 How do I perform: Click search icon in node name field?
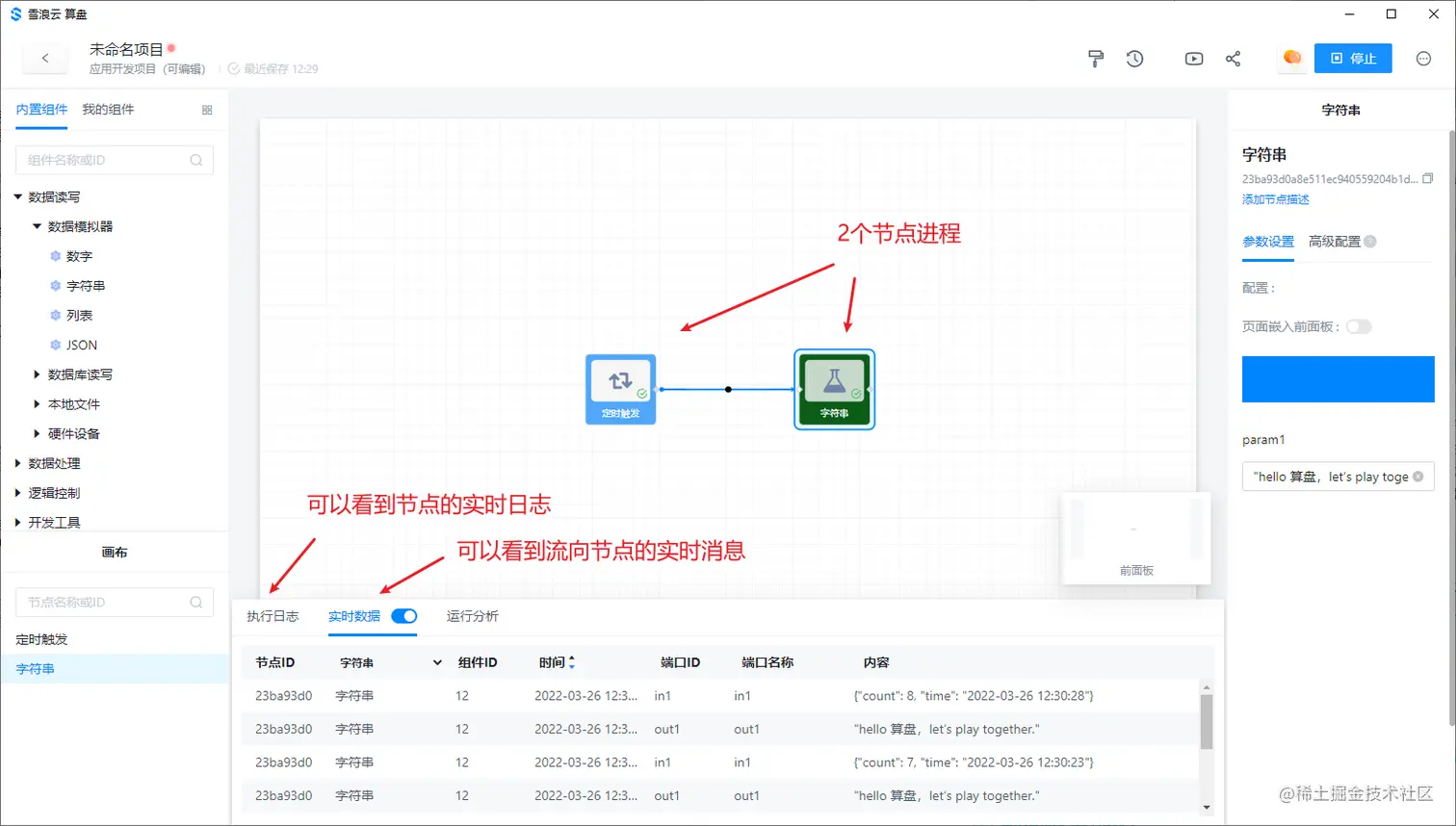tap(196, 603)
